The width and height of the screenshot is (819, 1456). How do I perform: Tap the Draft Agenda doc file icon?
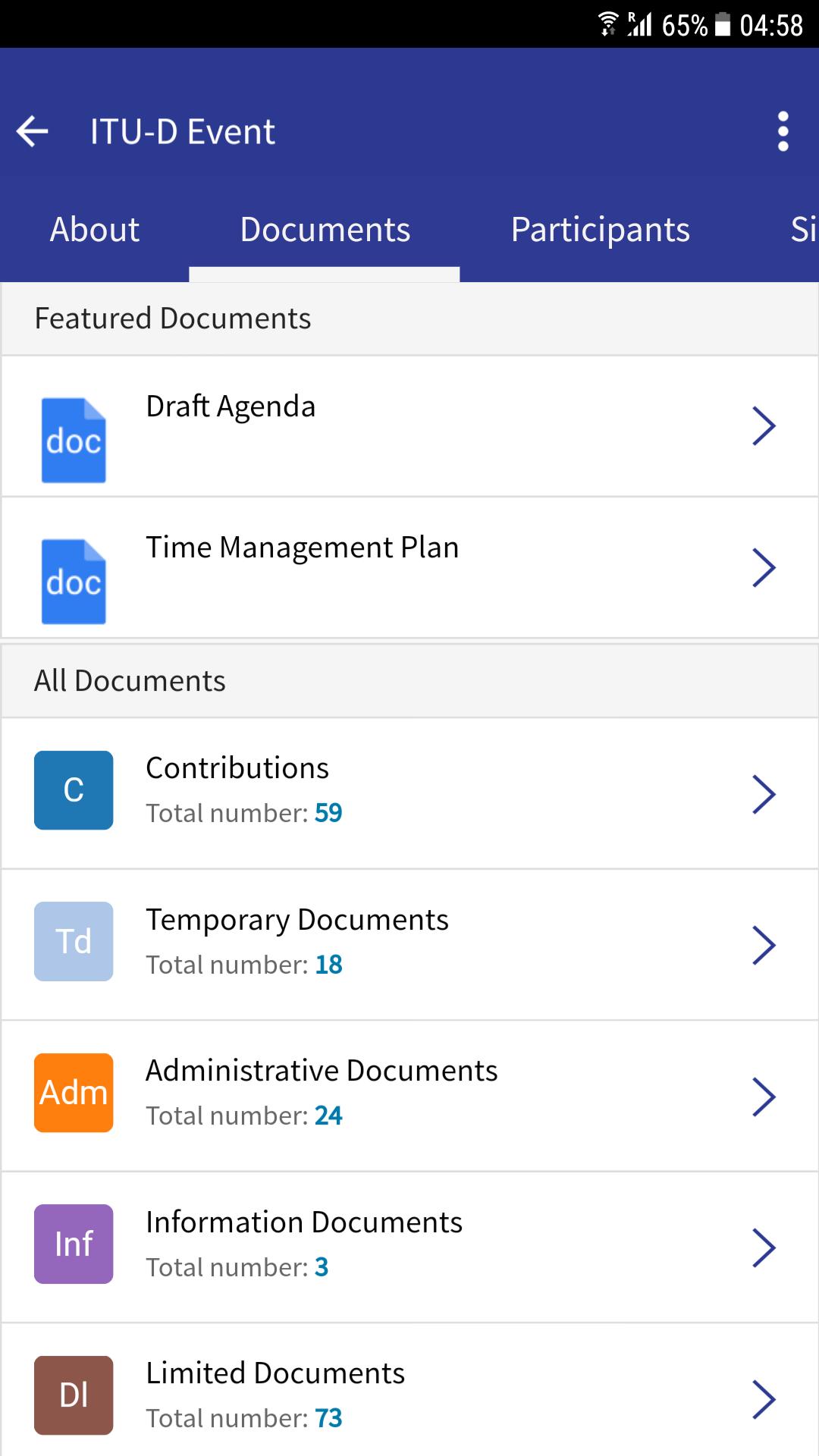tap(74, 440)
